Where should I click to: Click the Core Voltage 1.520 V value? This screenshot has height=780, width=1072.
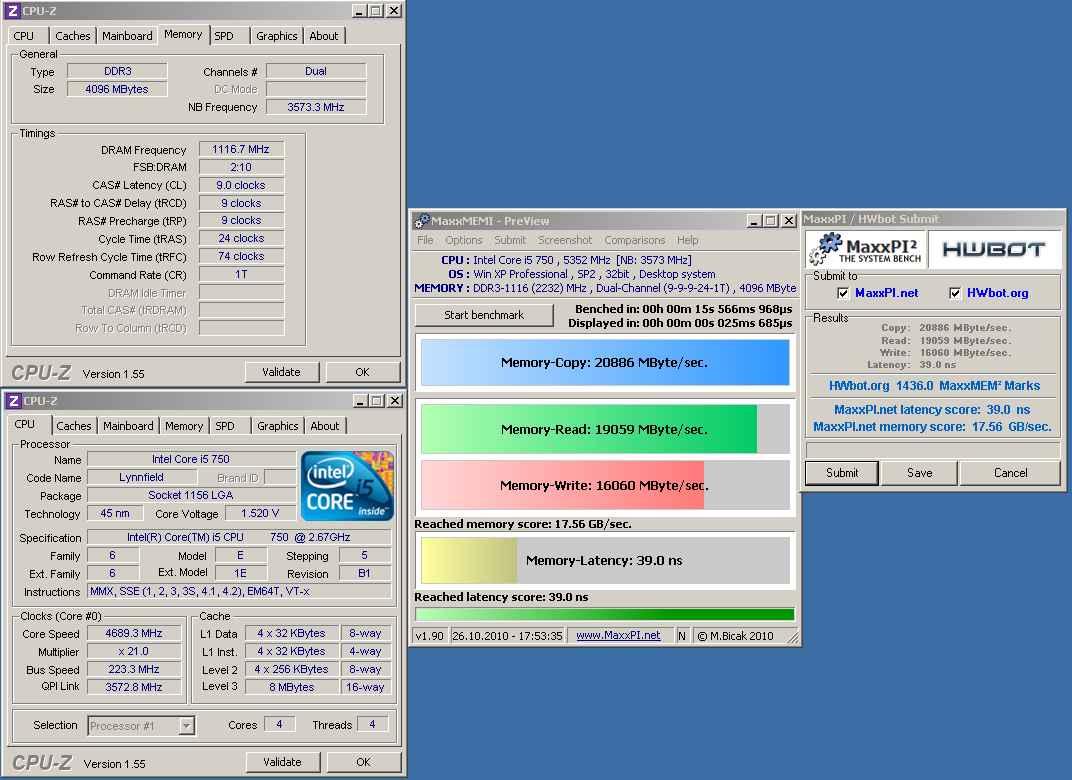point(260,513)
